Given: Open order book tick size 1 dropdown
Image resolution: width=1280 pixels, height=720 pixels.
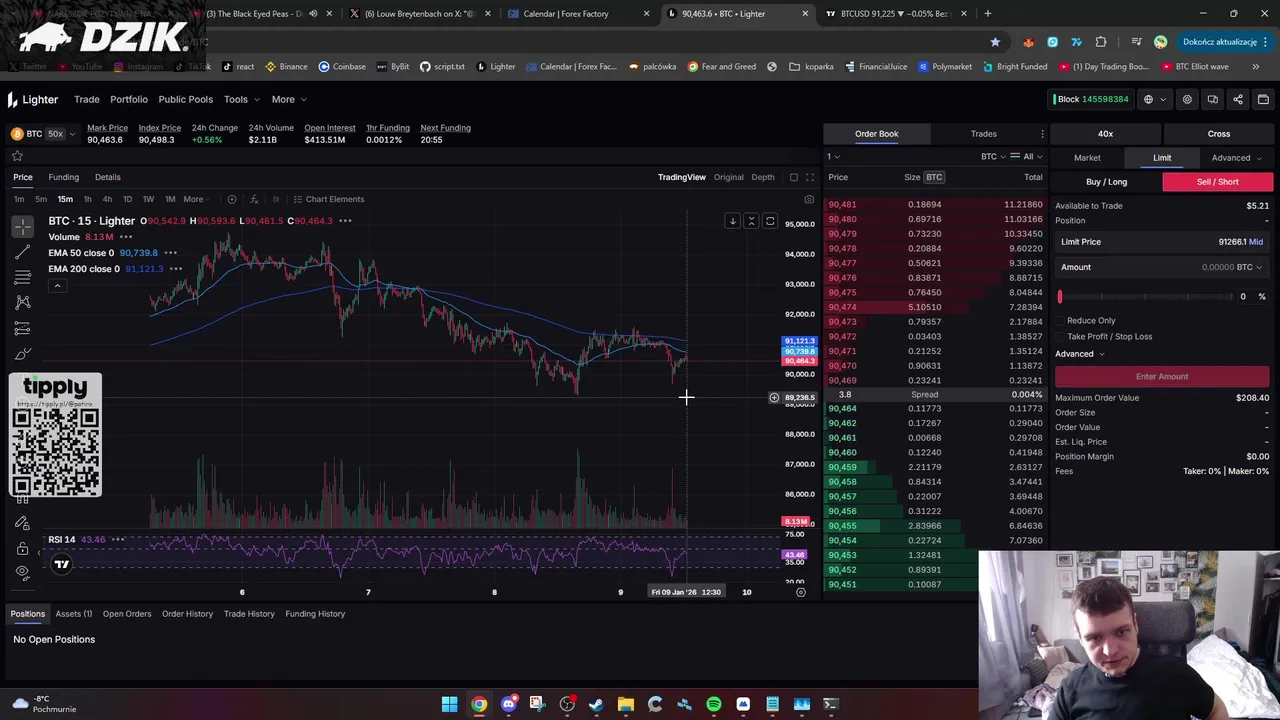Looking at the screenshot, I should pos(833,157).
